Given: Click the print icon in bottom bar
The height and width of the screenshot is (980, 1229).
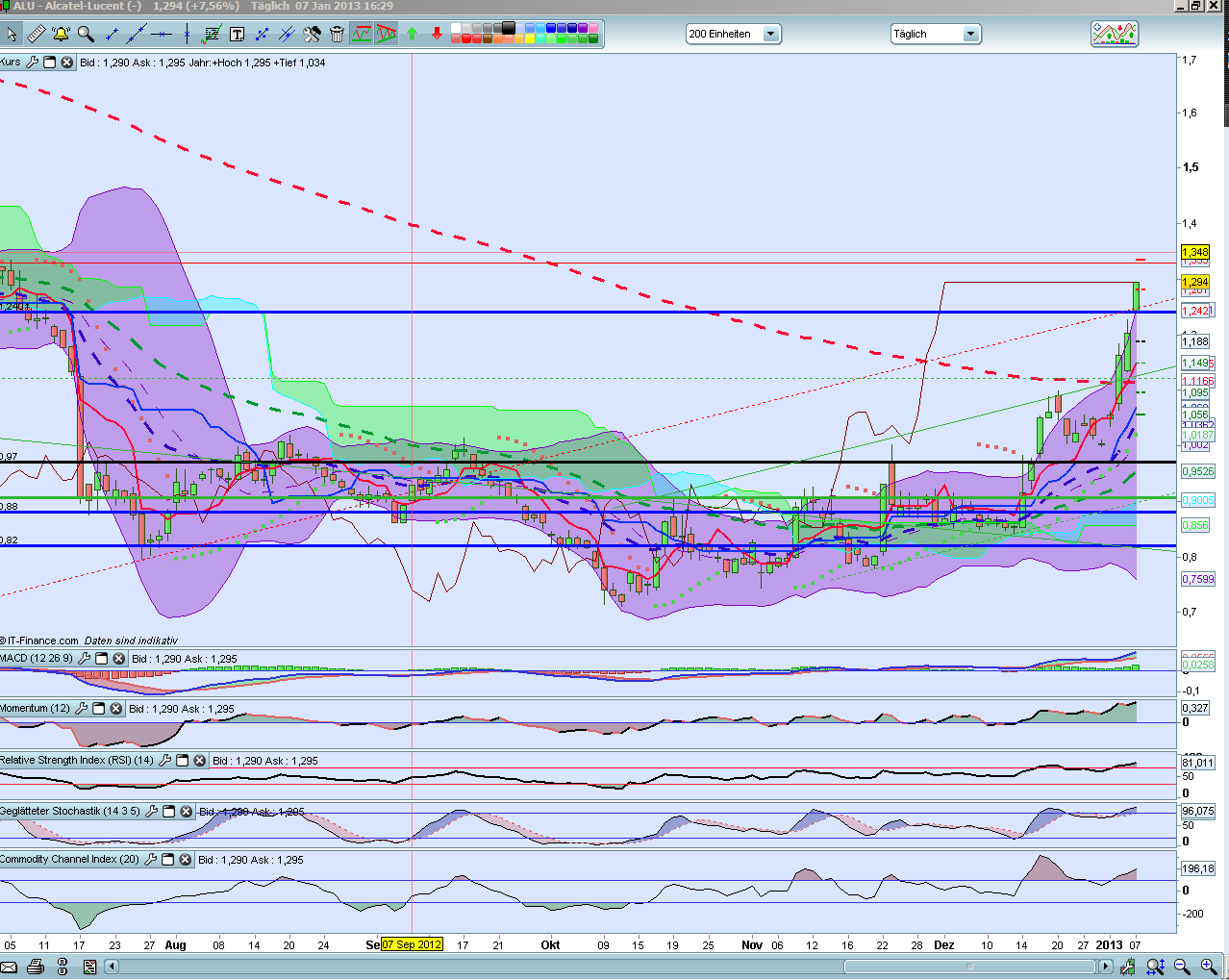Looking at the screenshot, I should 36,967.
